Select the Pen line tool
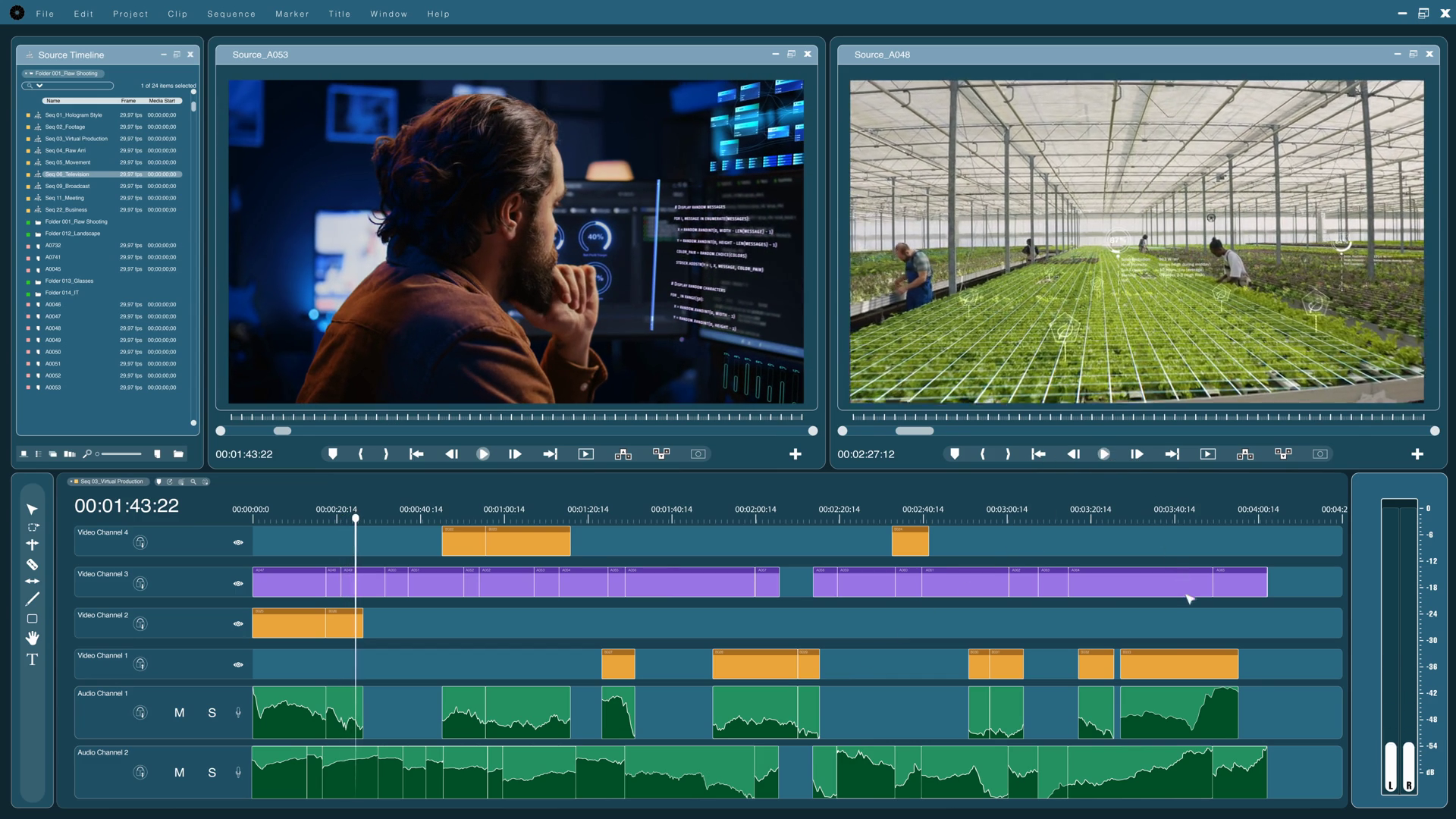The image size is (1456, 819). click(x=32, y=599)
